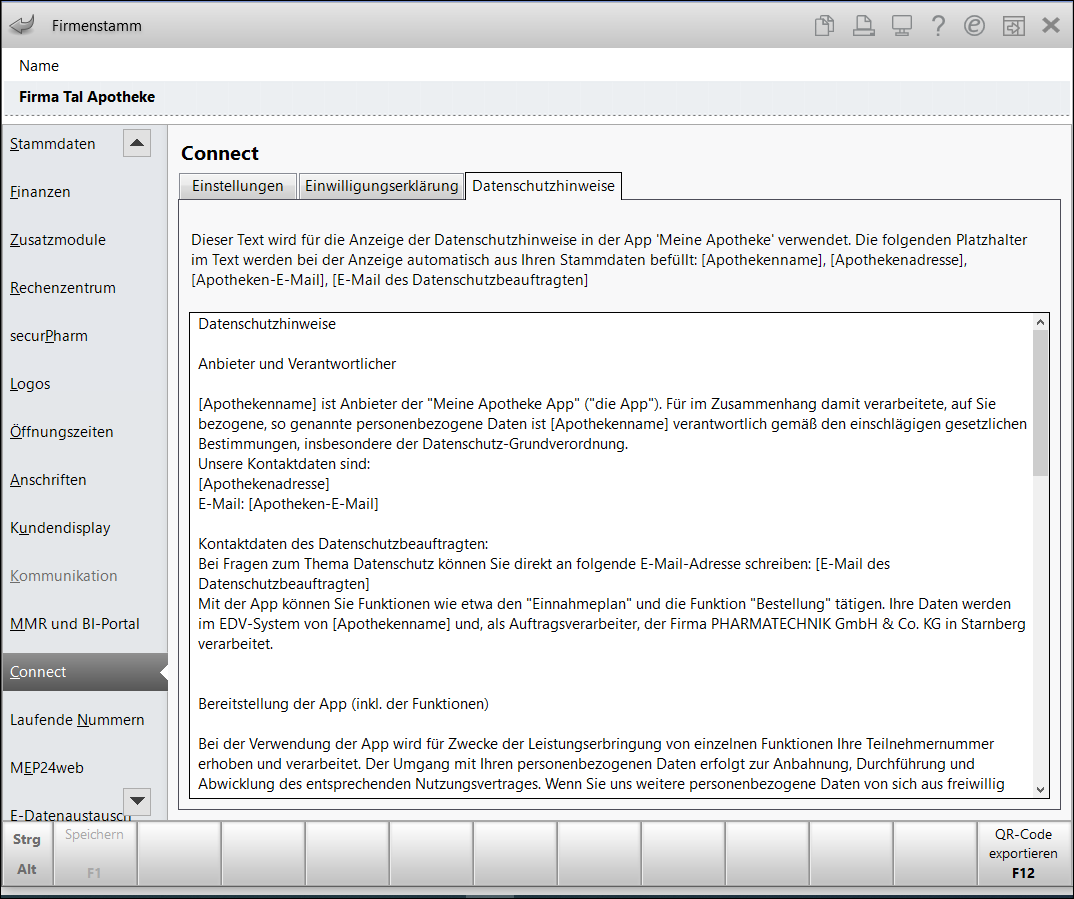Click the 'Kontaktdaten des Datenschutzbeauftragten:' line
The height and width of the screenshot is (899, 1074).
coord(343,544)
